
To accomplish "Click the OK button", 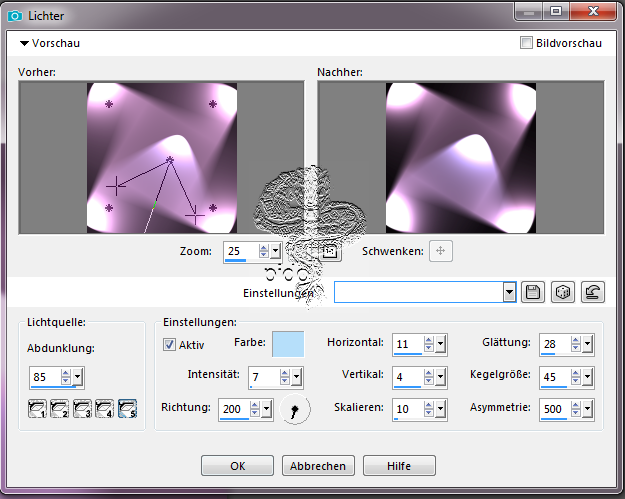I will point(237,466).
